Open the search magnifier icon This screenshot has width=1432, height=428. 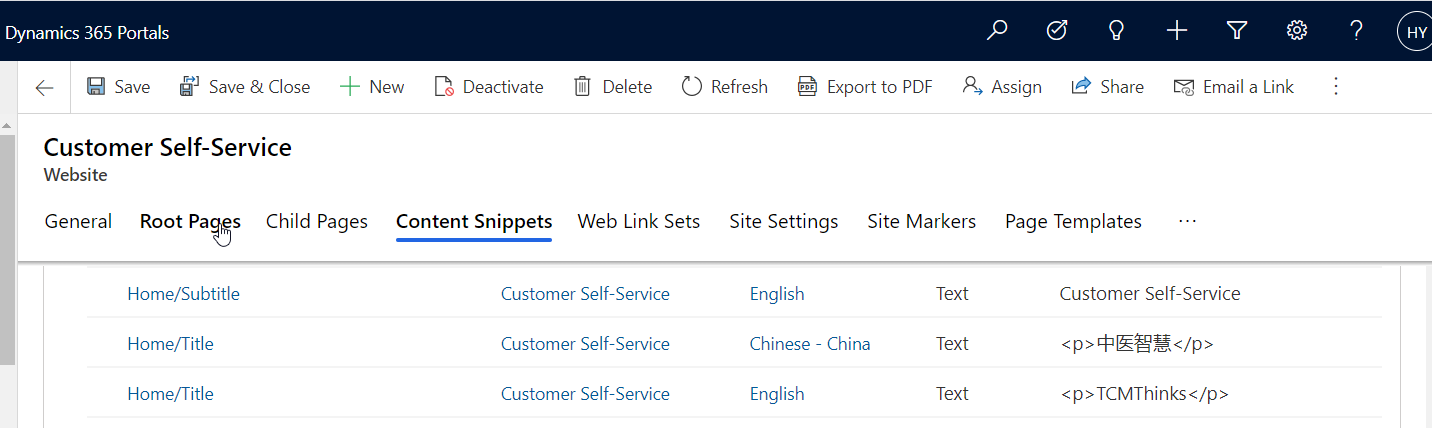[x=997, y=31]
